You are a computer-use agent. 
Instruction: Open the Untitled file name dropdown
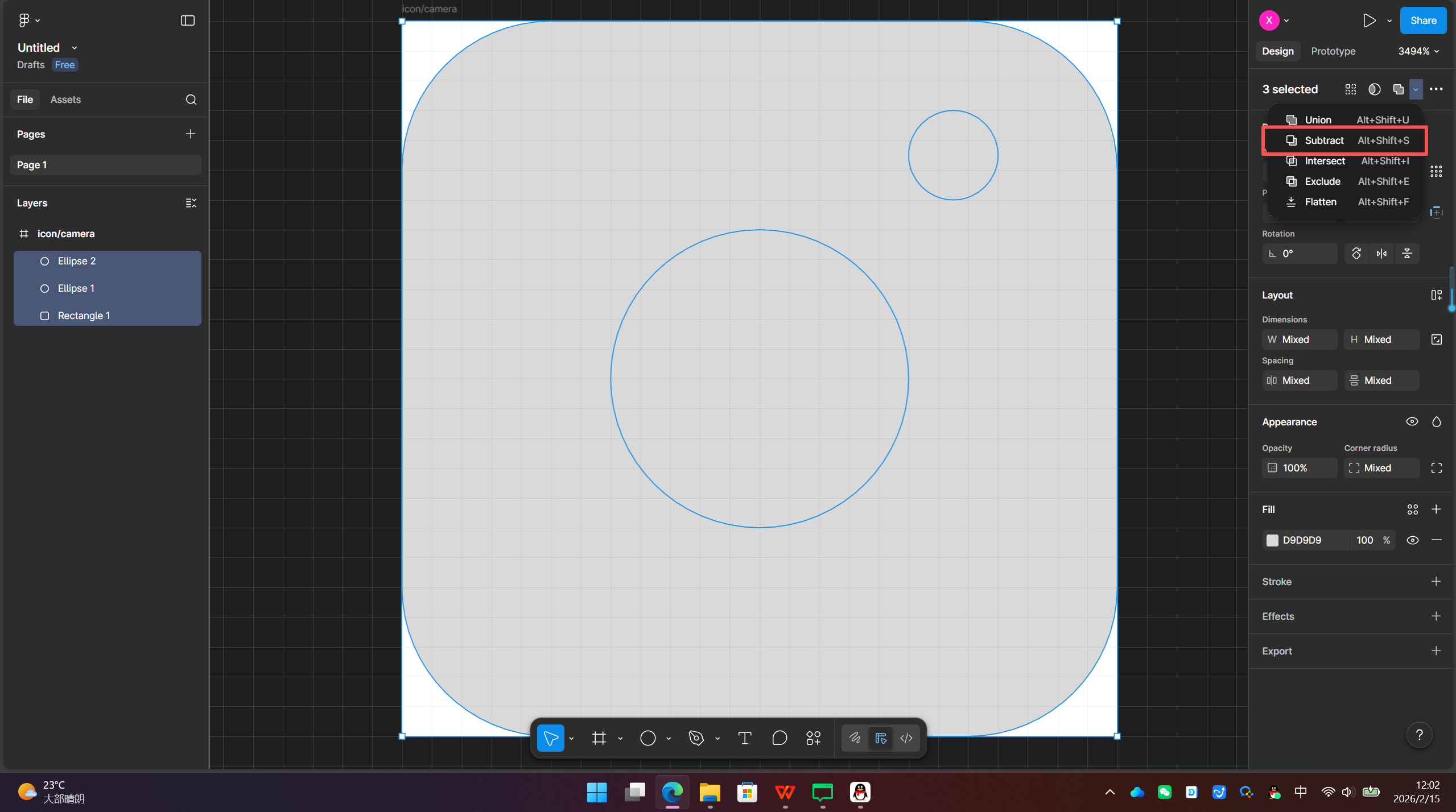74,48
